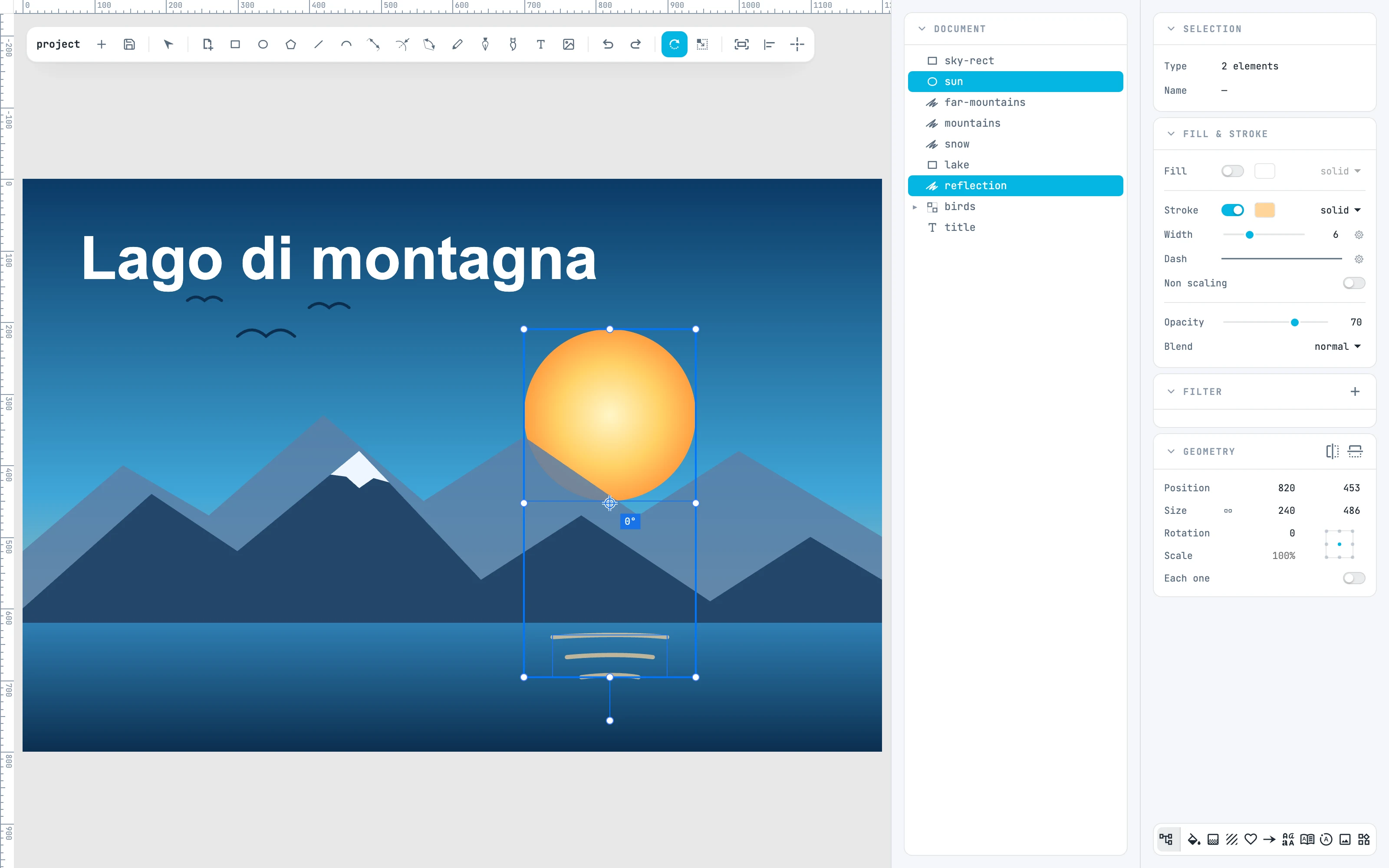The image size is (1389, 868).
Task: Turn on the Fill toggle
Action: (1232, 171)
